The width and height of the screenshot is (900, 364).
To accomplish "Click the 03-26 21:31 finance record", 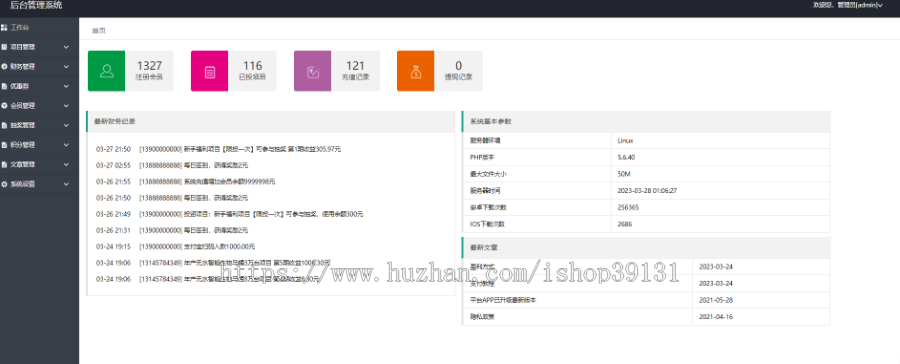I will 172,230.
